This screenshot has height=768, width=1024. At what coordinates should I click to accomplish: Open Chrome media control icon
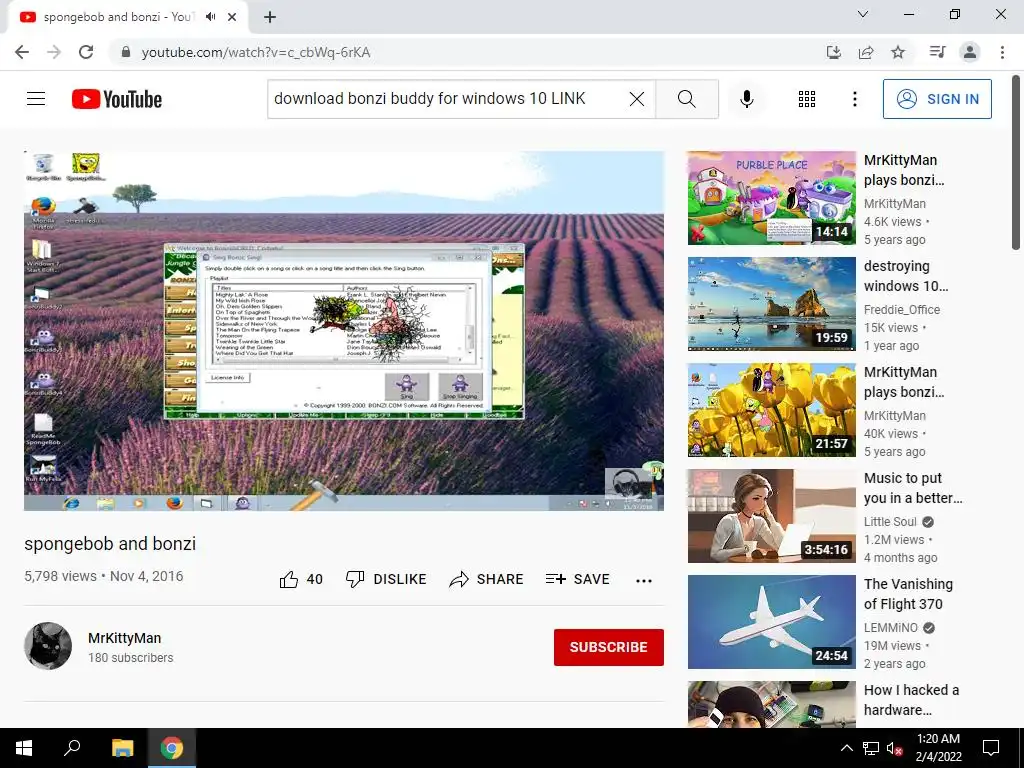coord(937,52)
